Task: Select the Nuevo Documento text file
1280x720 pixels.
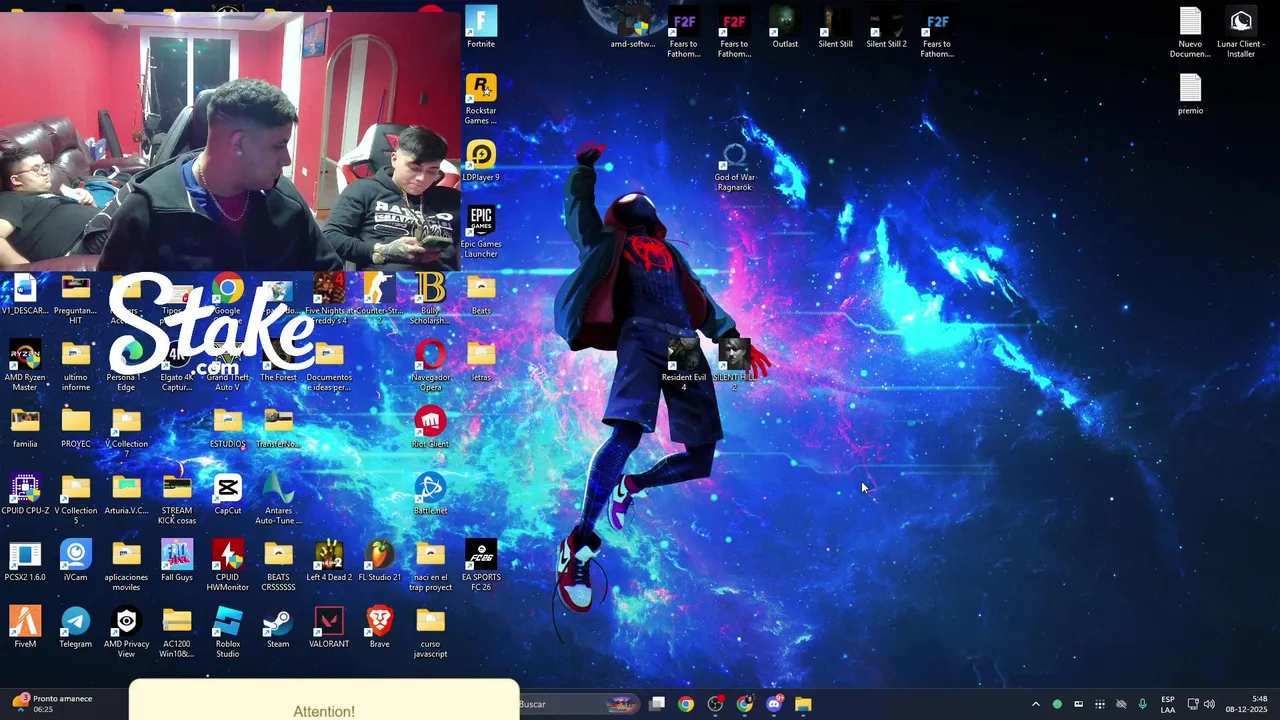Action: pos(1190,32)
